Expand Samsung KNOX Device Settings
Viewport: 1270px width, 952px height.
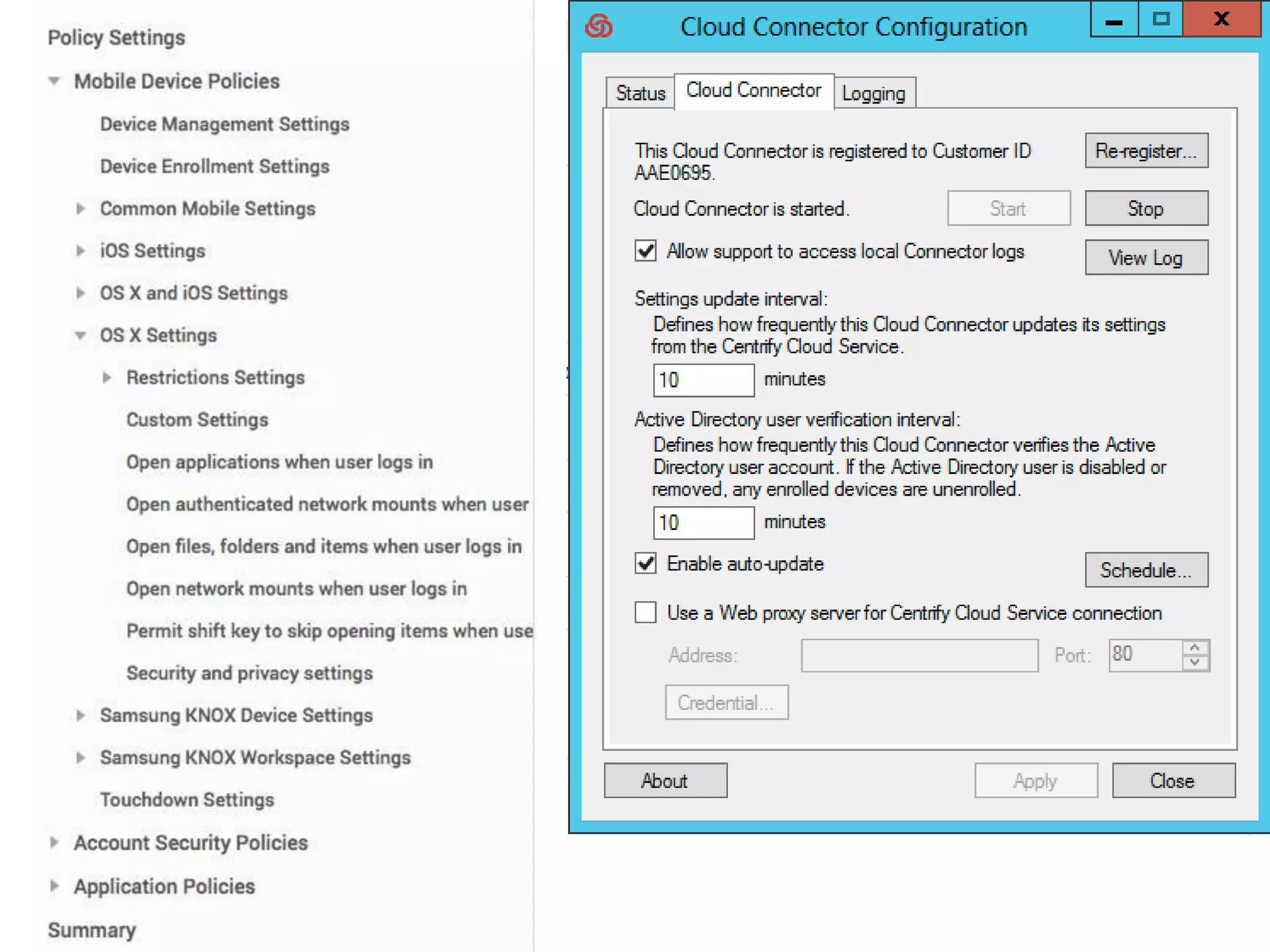coord(80,715)
